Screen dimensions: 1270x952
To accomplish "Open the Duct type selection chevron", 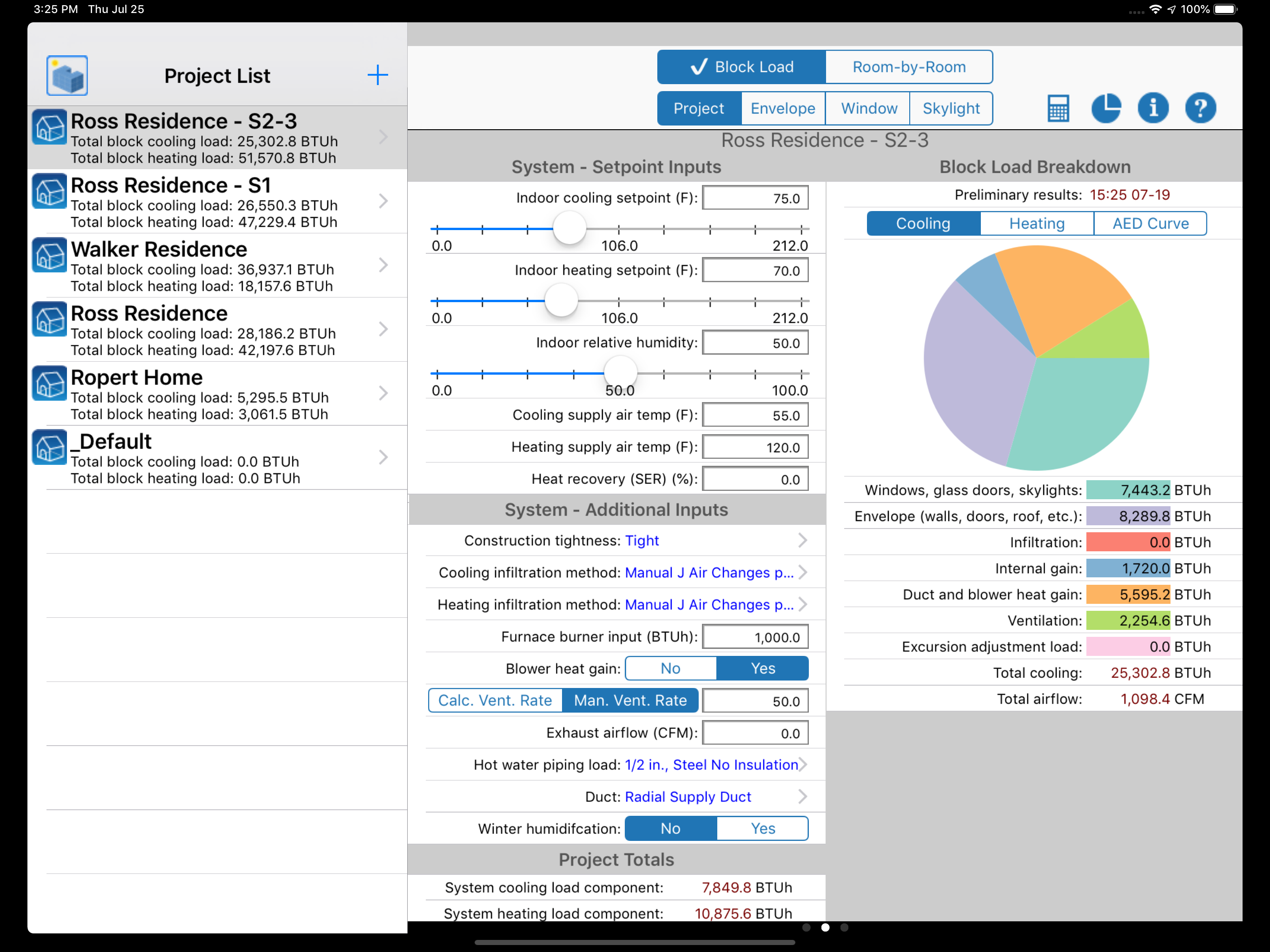I will point(802,797).
